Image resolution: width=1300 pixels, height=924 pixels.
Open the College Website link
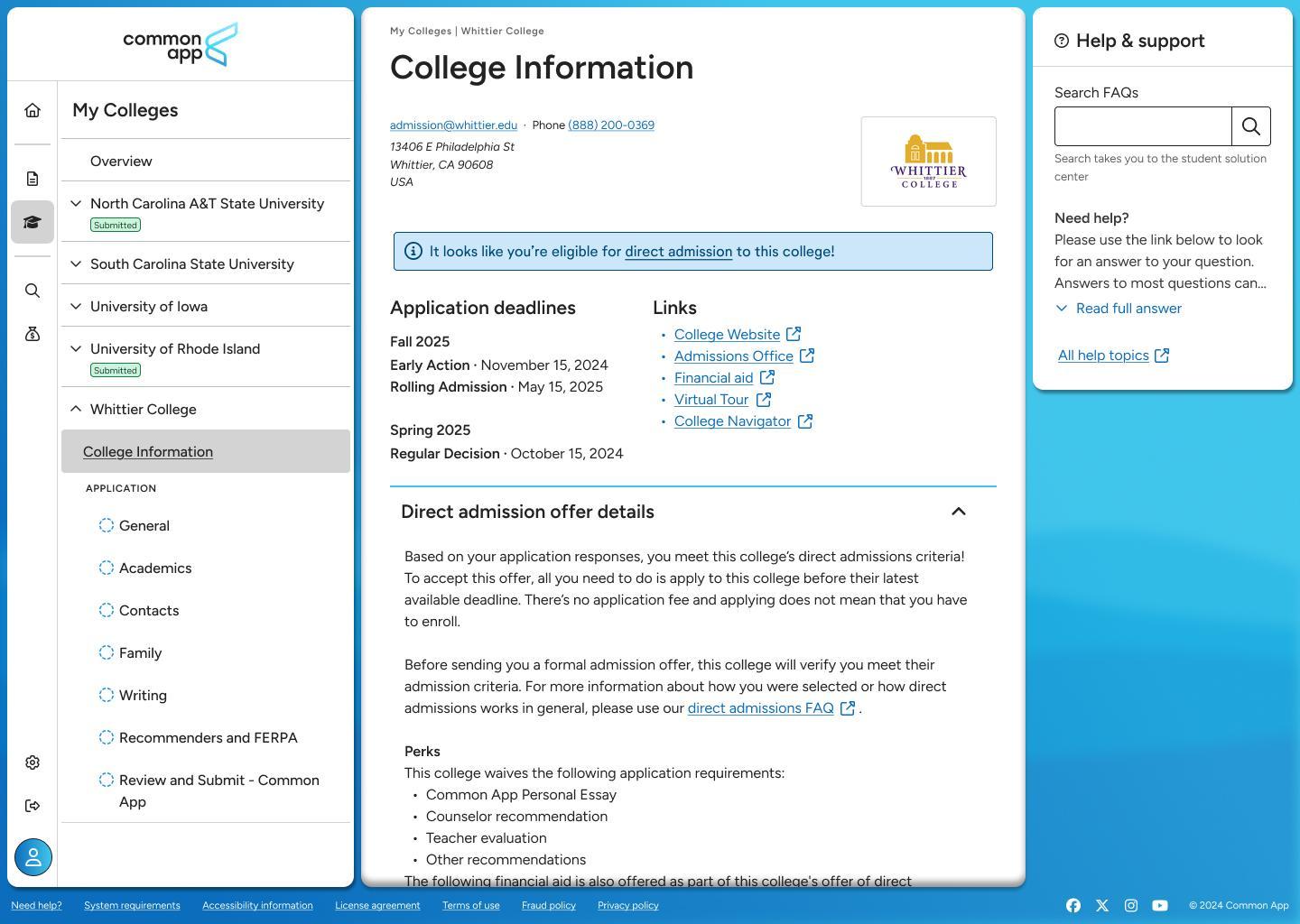[727, 334]
